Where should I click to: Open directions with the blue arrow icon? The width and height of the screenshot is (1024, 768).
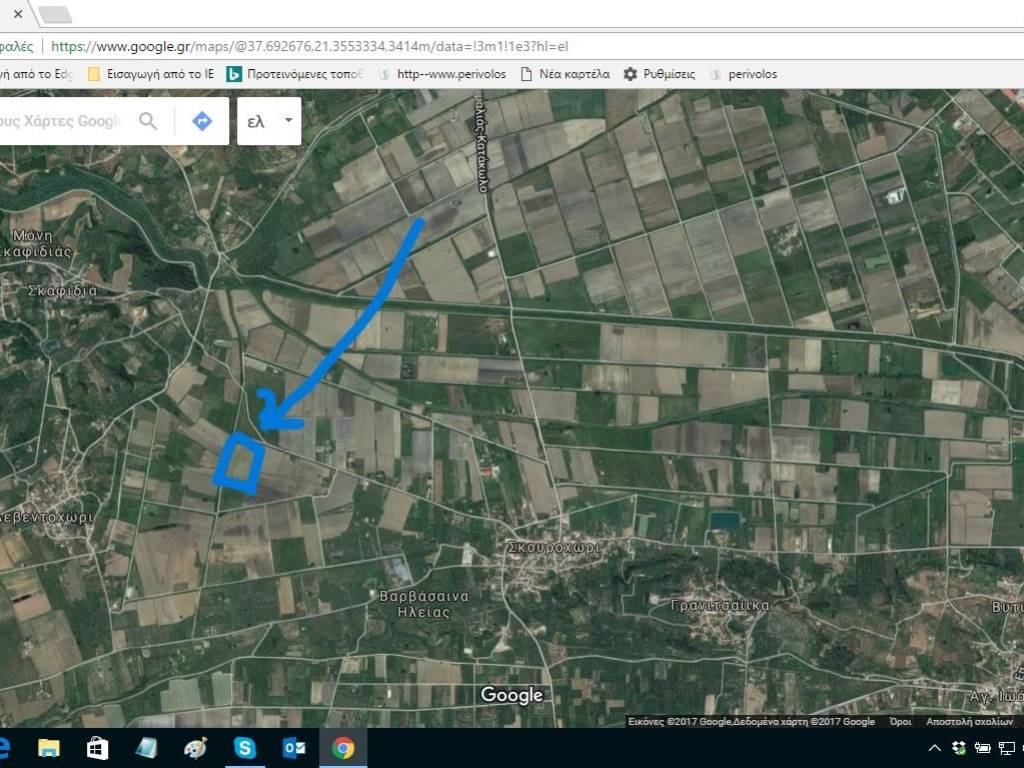coord(202,121)
